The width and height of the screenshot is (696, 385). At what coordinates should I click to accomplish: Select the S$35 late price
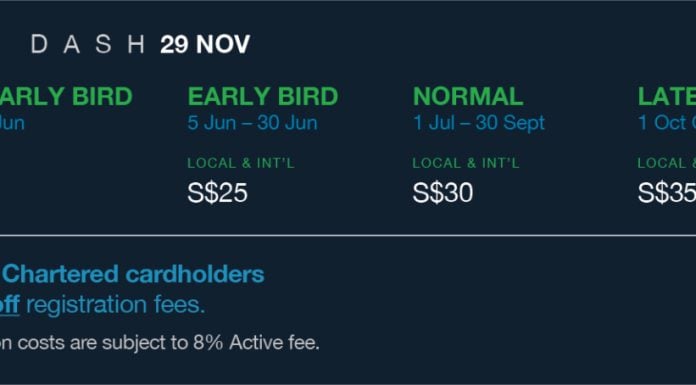667,193
